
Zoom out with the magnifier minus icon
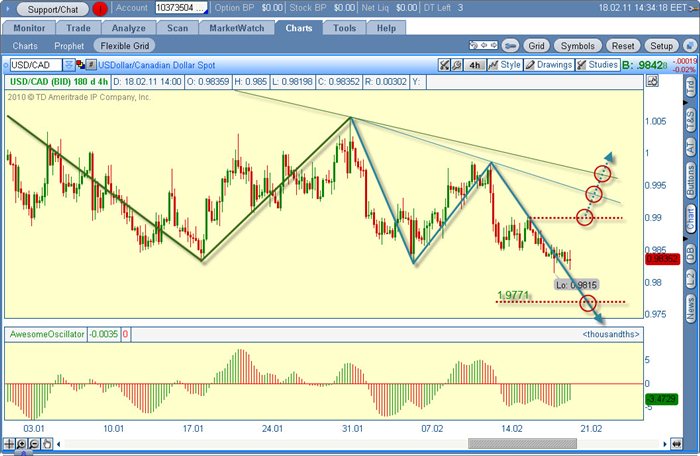(34, 444)
